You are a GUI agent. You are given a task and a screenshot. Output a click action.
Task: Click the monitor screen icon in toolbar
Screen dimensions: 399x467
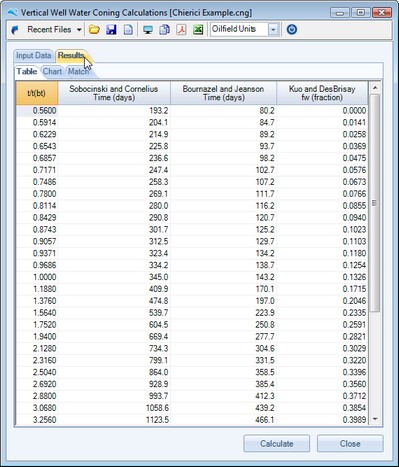[x=148, y=30]
